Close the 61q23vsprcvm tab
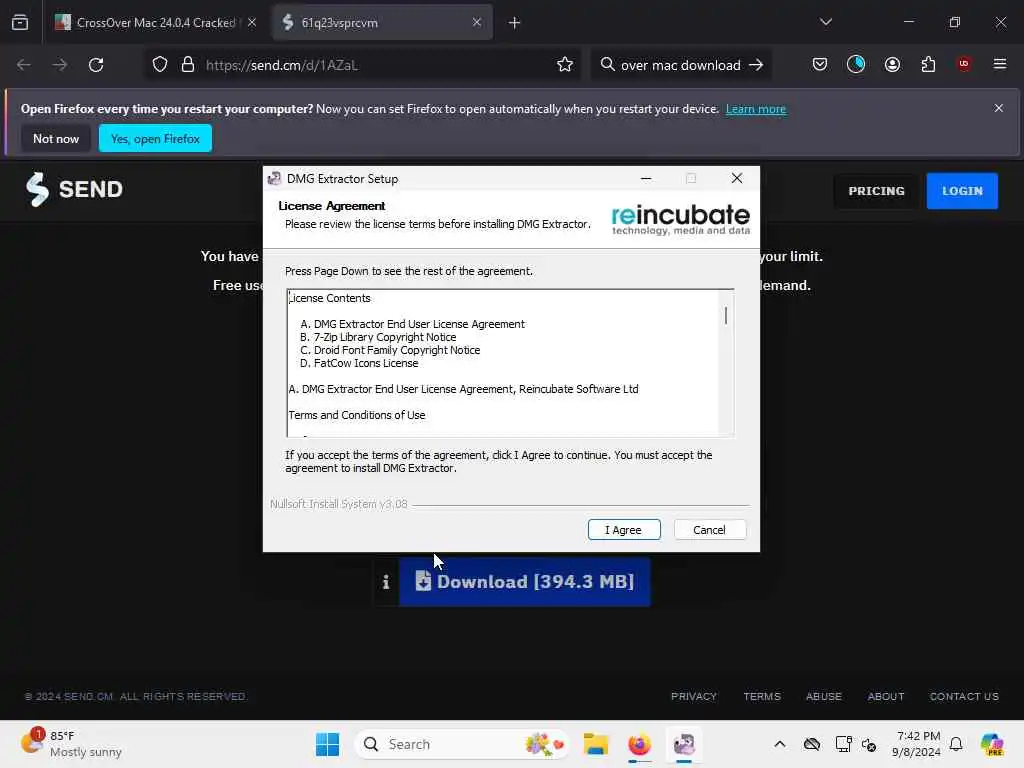 [477, 22]
